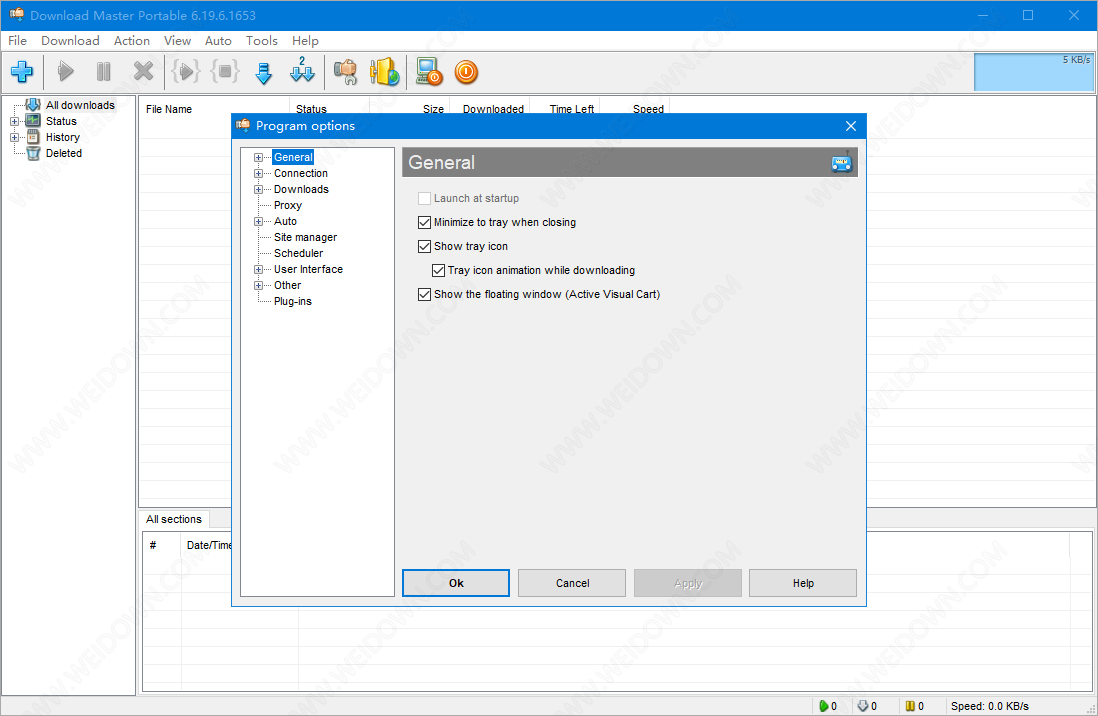Click the double down-arrow icon with number 2
This screenshot has width=1098, height=716.
coord(303,70)
